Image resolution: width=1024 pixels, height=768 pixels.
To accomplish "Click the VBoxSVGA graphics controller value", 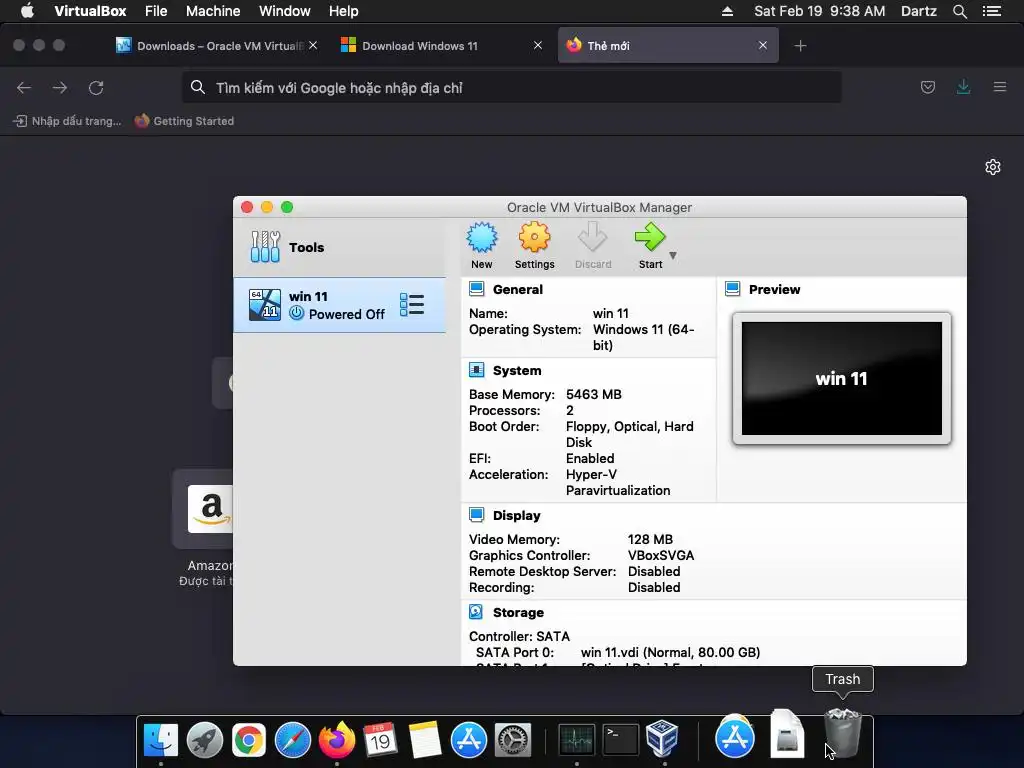I will tap(661, 556).
